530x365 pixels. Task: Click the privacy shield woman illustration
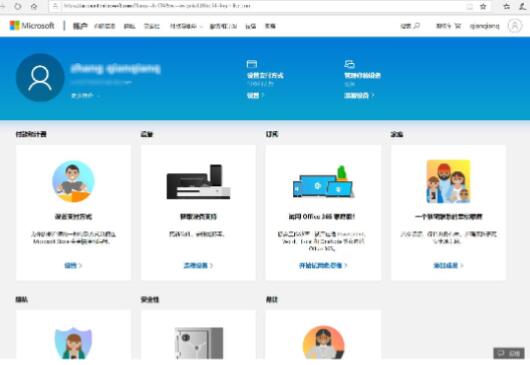(x=73, y=343)
